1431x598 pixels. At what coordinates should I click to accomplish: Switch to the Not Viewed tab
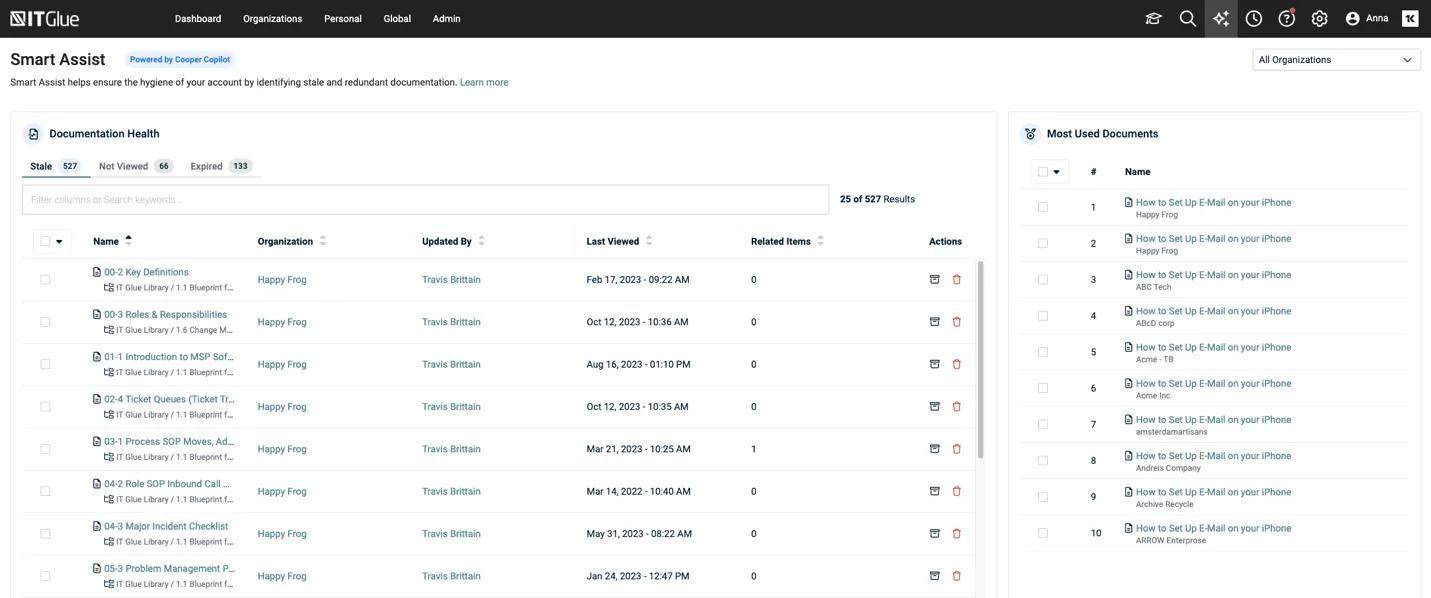[123, 166]
